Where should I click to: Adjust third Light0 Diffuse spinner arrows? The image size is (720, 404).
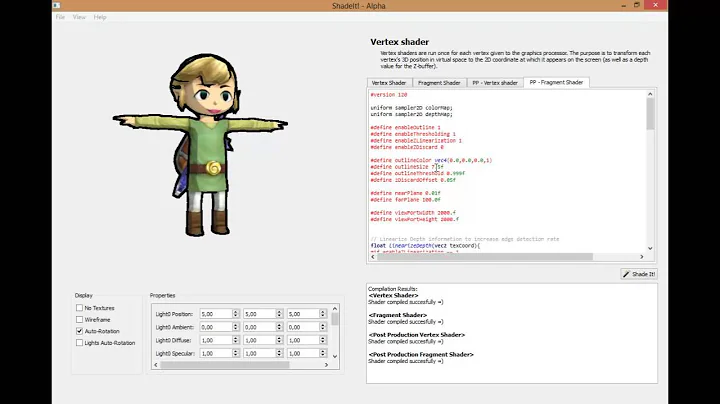click(x=323, y=340)
